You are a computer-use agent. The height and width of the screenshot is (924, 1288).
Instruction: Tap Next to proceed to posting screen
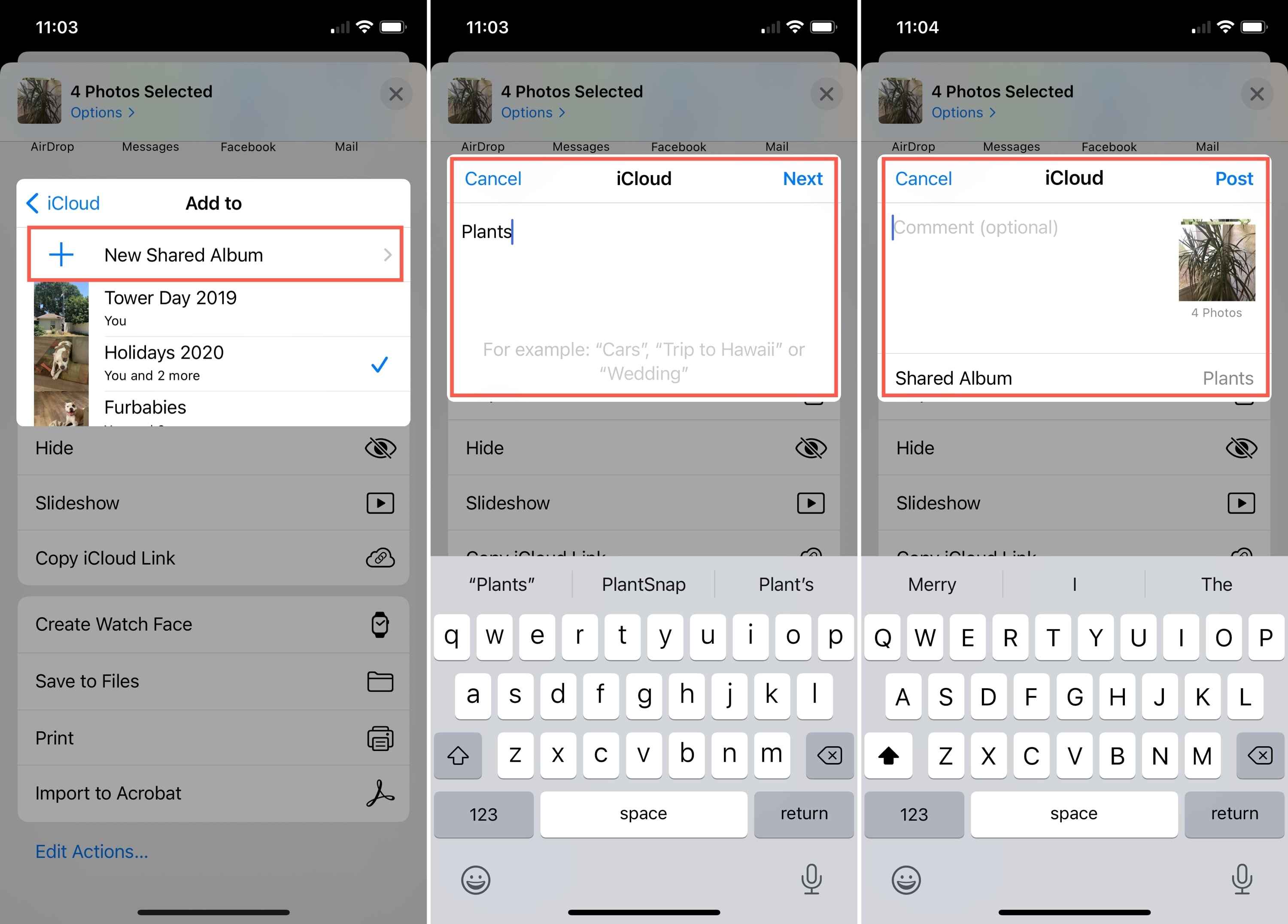[804, 179]
